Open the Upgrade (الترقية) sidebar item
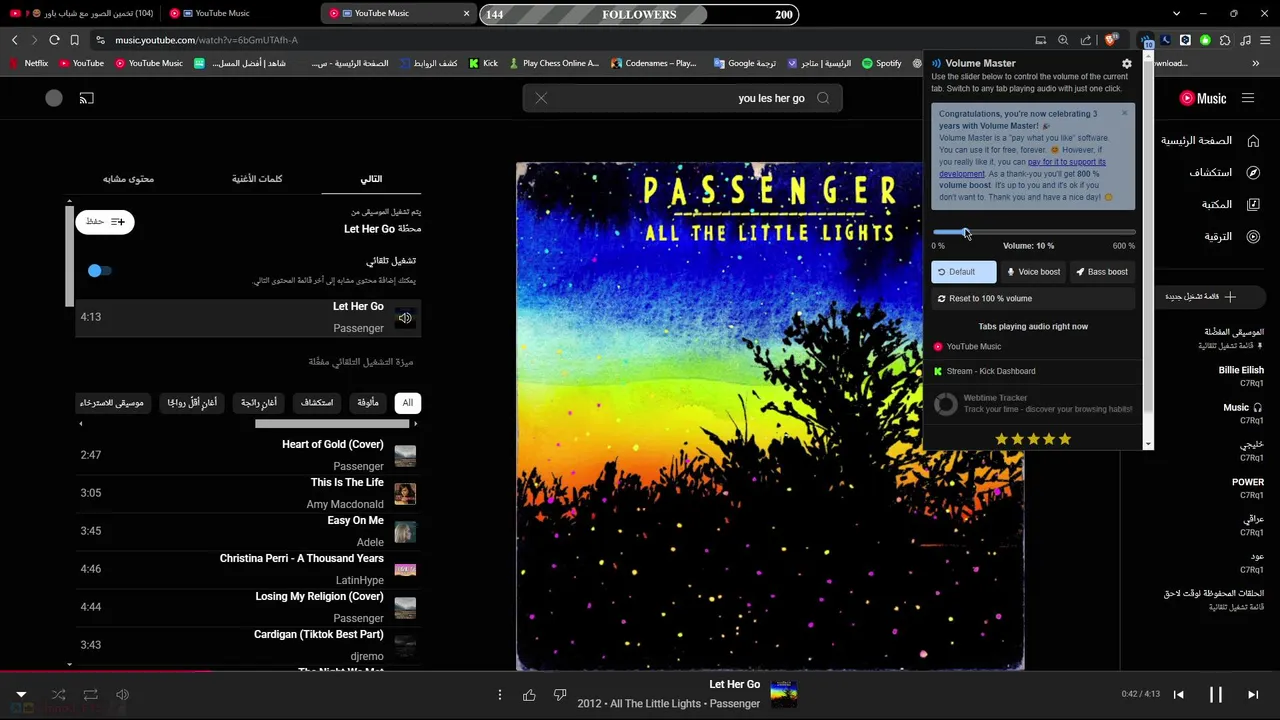The width and height of the screenshot is (1280, 720). coord(1232,237)
